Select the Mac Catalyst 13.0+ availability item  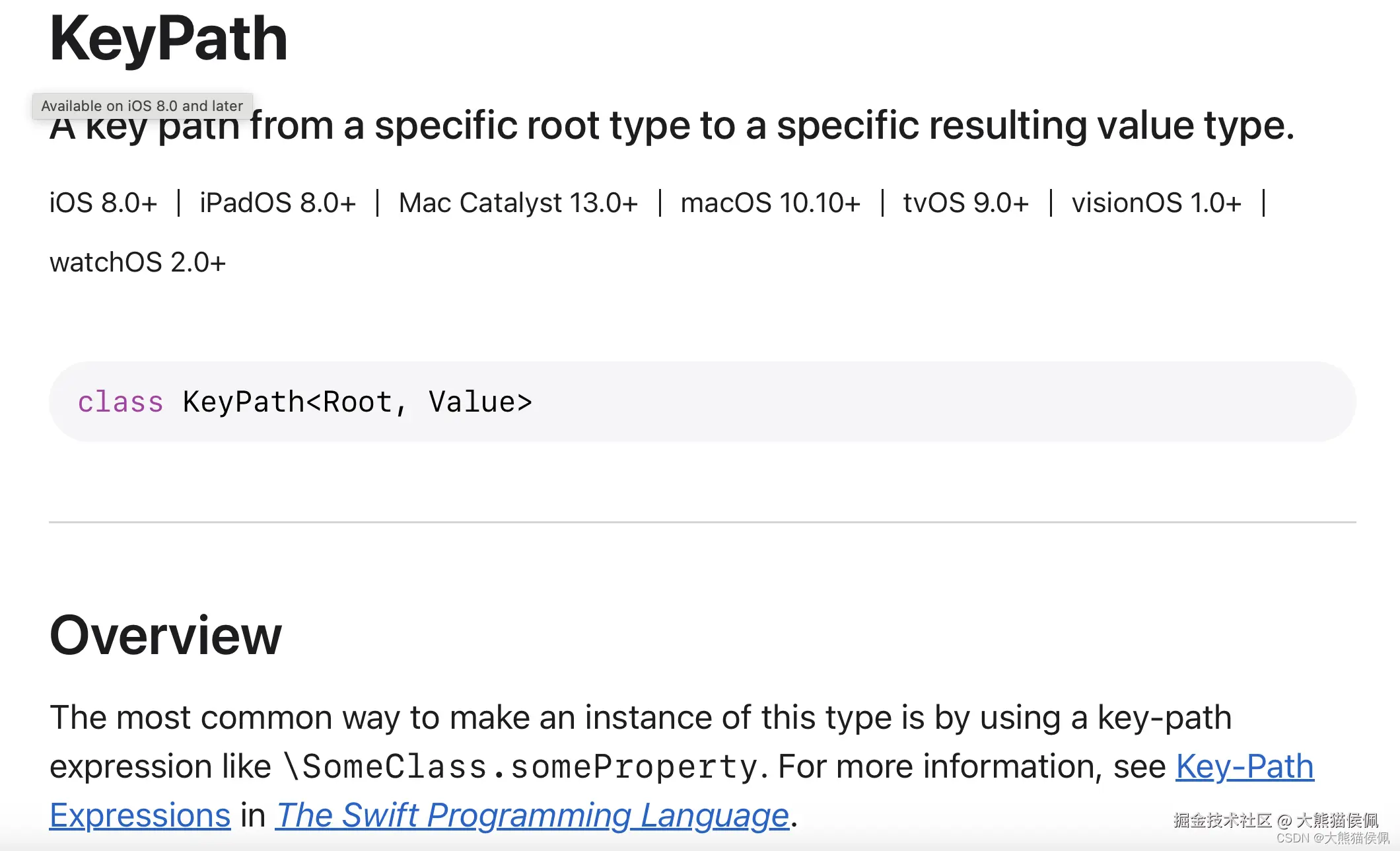[518, 203]
